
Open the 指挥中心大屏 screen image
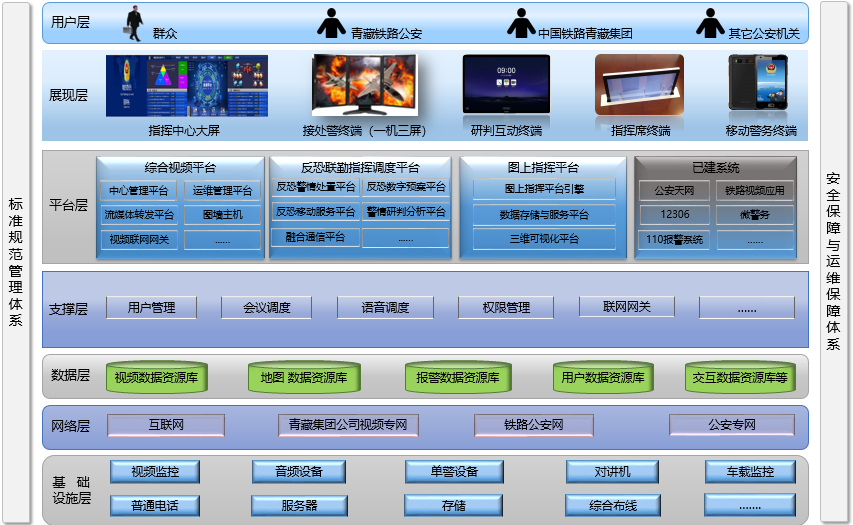(x=186, y=87)
